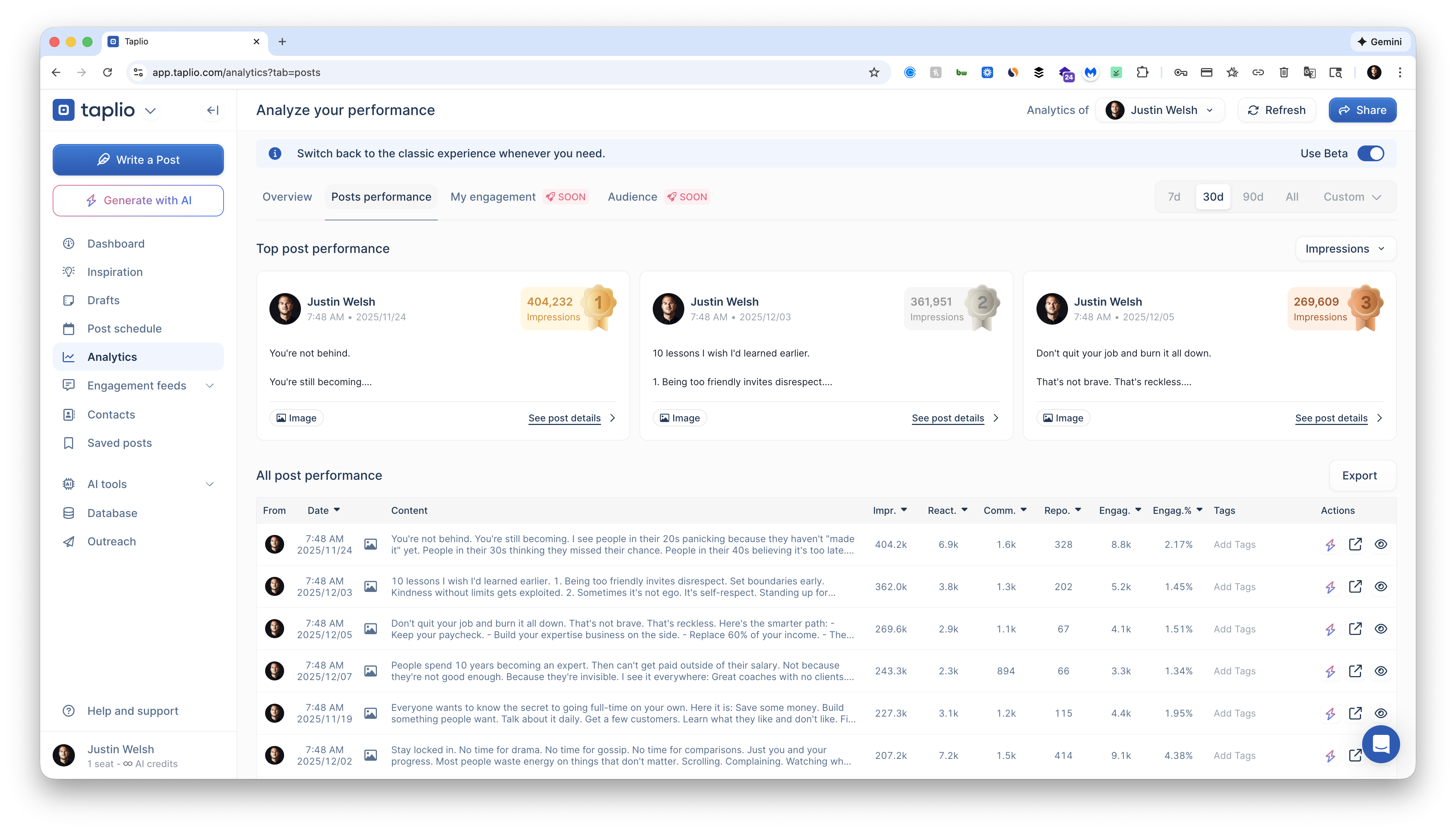The image size is (1456, 832).
Task: Bookmark this page with the star icon
Action: tap(873, 73)
